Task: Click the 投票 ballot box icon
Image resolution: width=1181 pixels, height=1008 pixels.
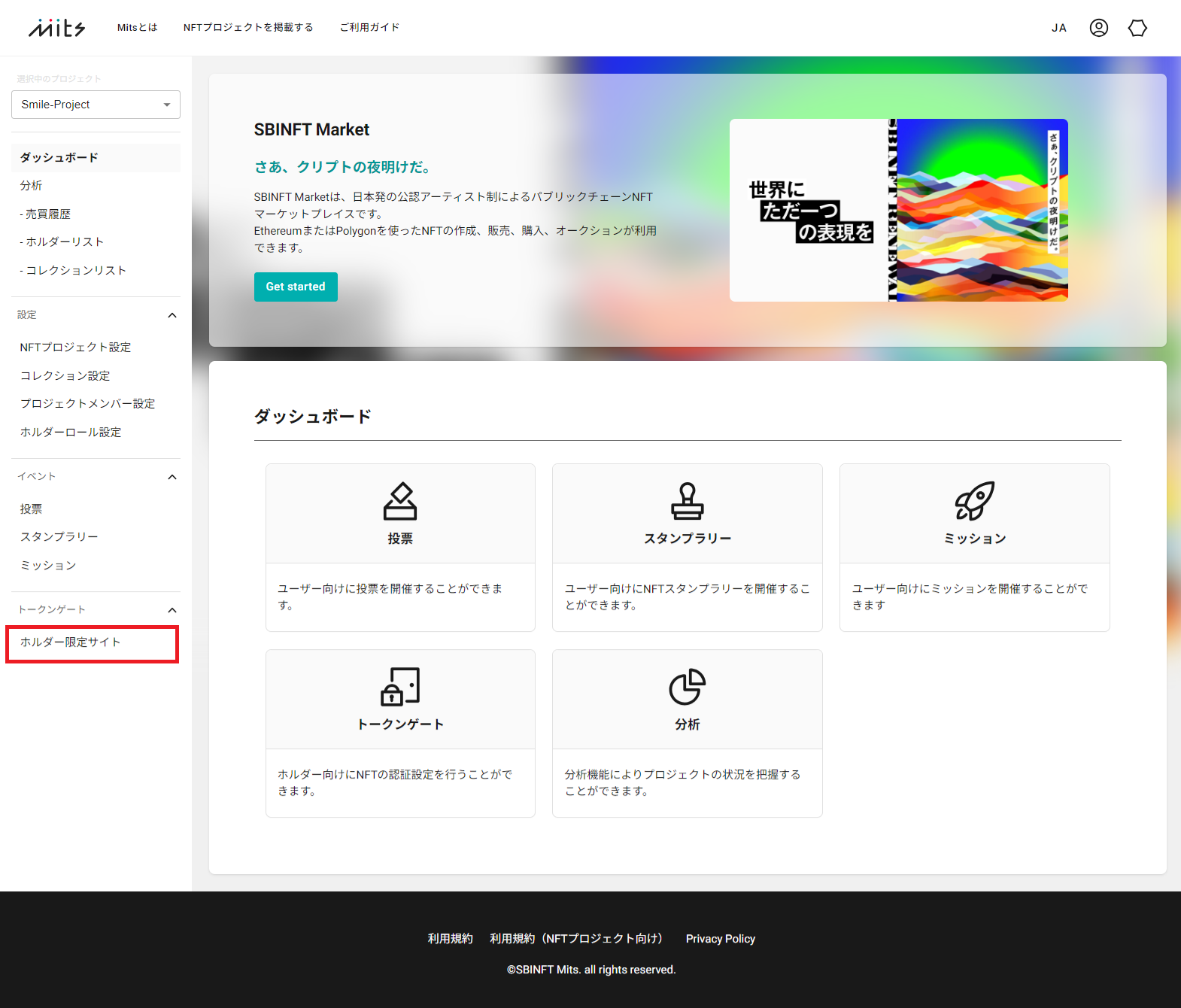Action: tap(400, 501)
